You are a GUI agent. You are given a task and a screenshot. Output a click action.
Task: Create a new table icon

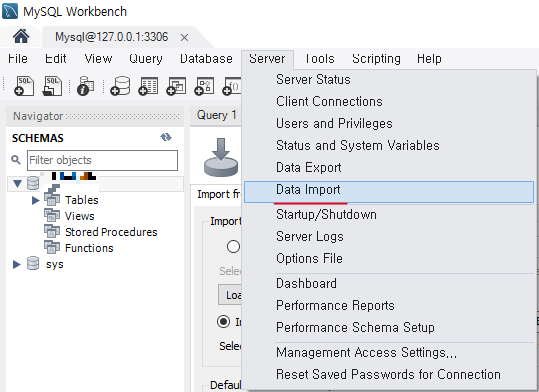click(x=148, y=86)
